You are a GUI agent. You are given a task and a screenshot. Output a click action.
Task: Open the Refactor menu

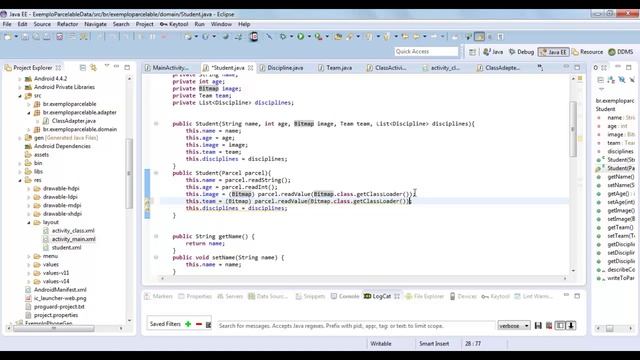tap(67, 24)
